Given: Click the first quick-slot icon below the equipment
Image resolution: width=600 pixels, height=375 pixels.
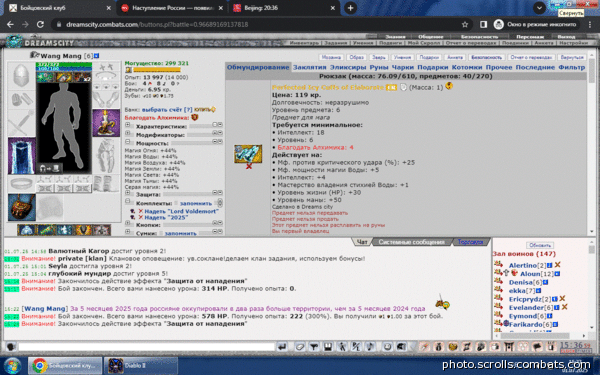Looking at the screenshot, I should [26, 230].
